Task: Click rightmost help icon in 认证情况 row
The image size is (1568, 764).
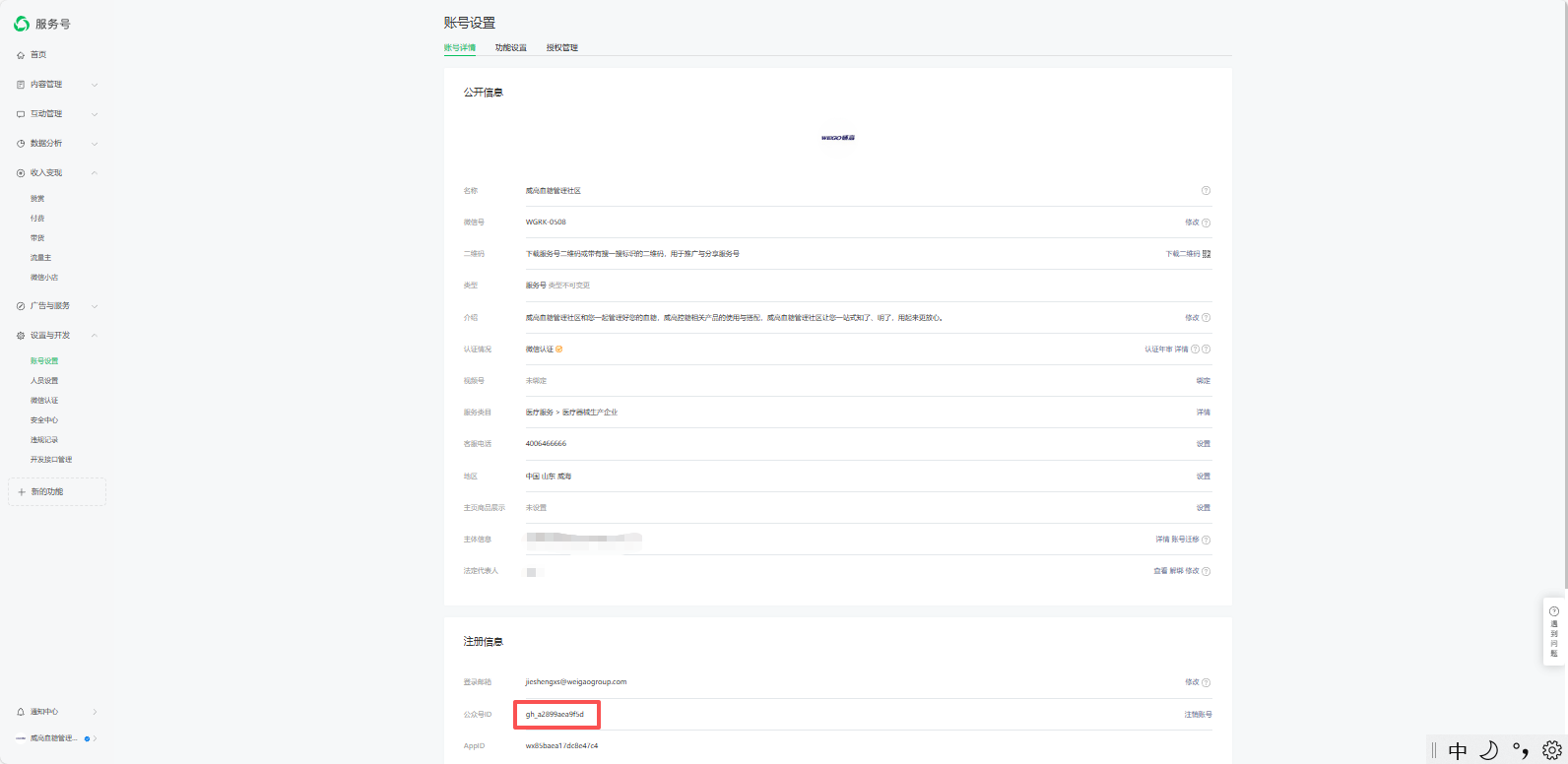Action: click(1207, 350)
